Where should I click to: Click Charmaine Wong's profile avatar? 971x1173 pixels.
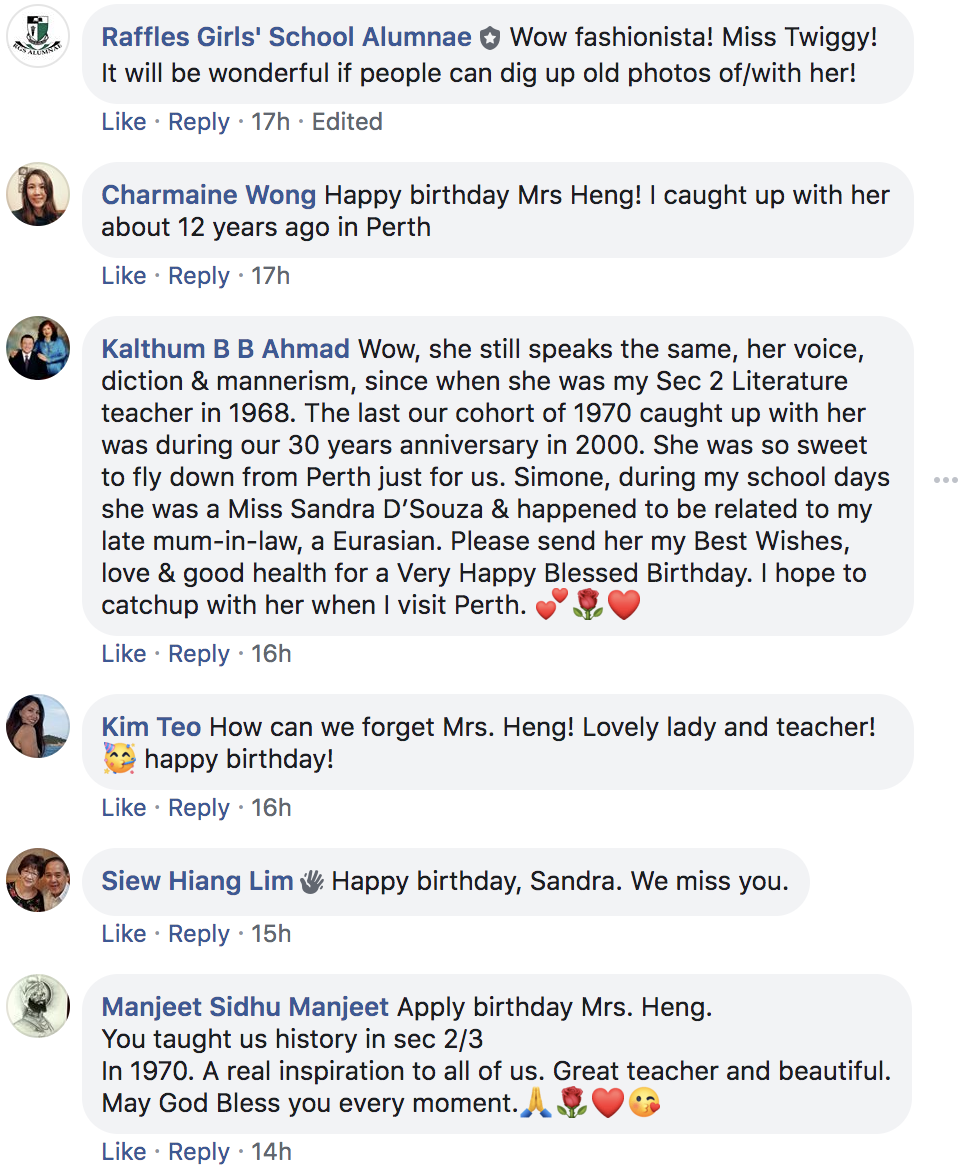coord(38,194)
